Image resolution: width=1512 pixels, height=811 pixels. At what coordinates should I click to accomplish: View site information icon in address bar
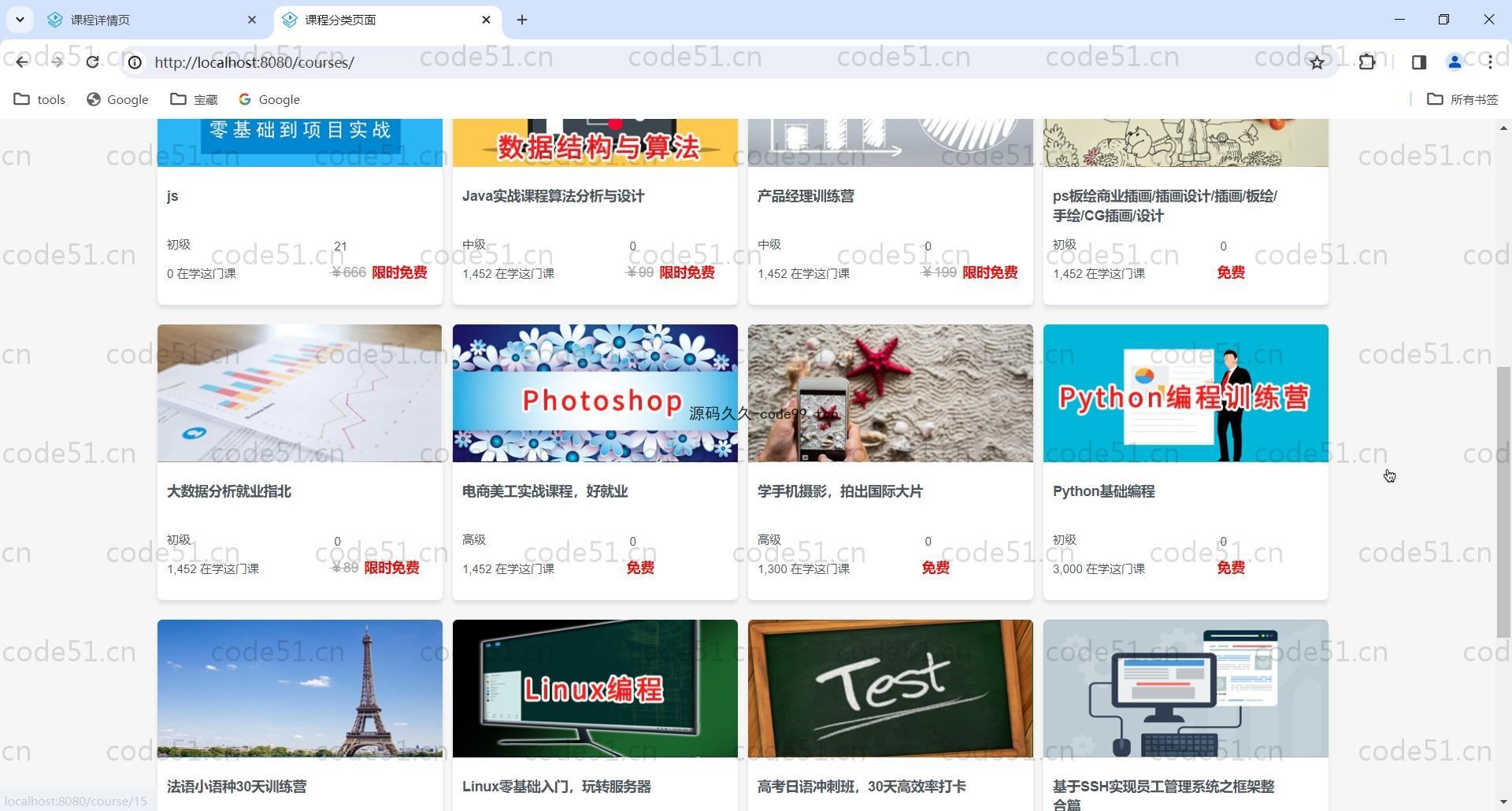coord(135,62)
